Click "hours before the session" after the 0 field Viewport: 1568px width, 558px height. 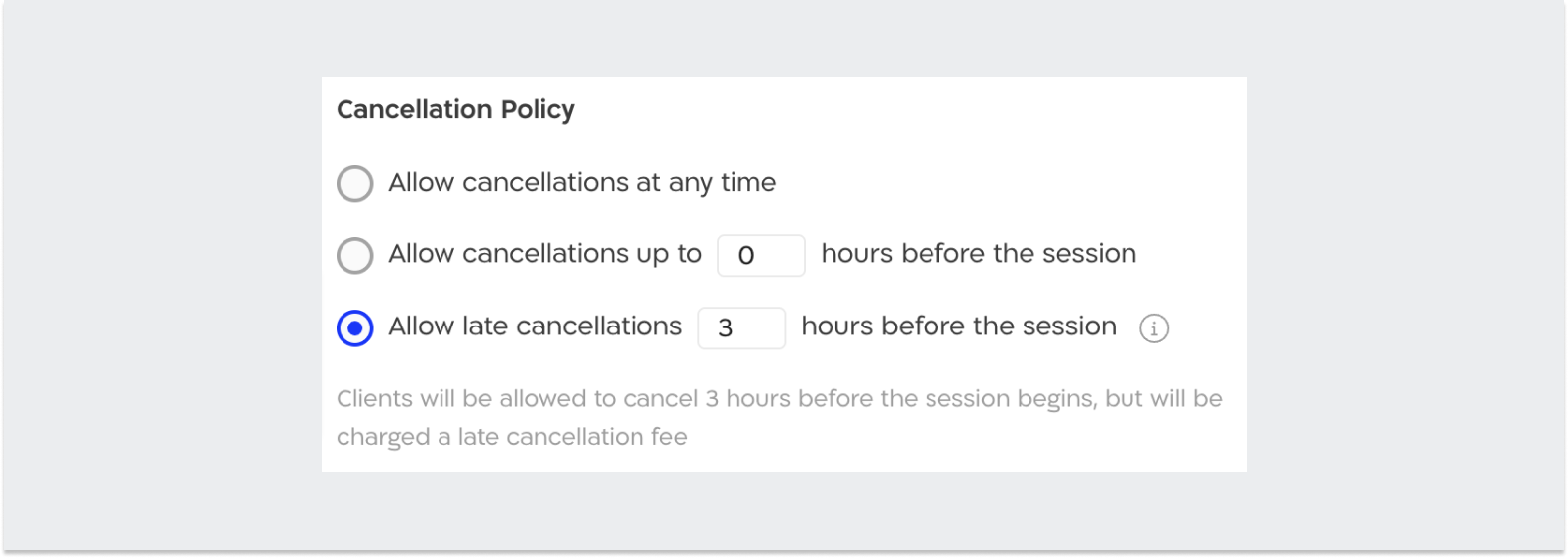(978, 254)
